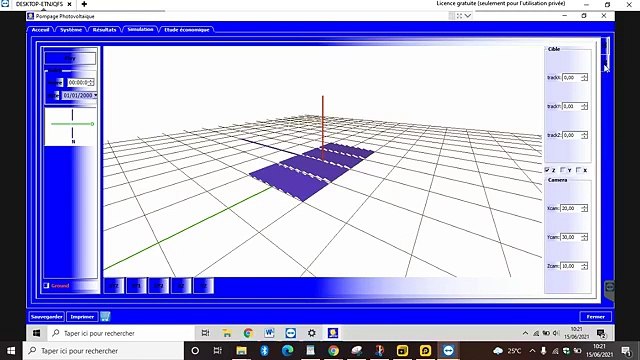
Task: Toggle the Y axis checkbox
Action: click(x=563, y=170)
